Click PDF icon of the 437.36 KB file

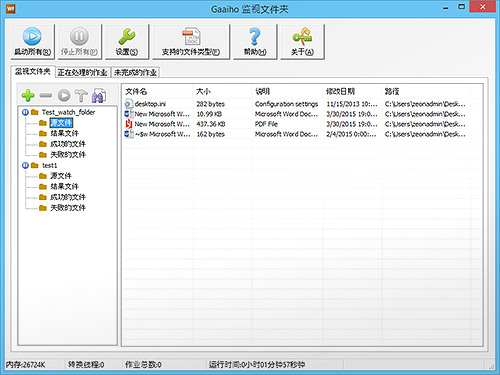point(129,124)
